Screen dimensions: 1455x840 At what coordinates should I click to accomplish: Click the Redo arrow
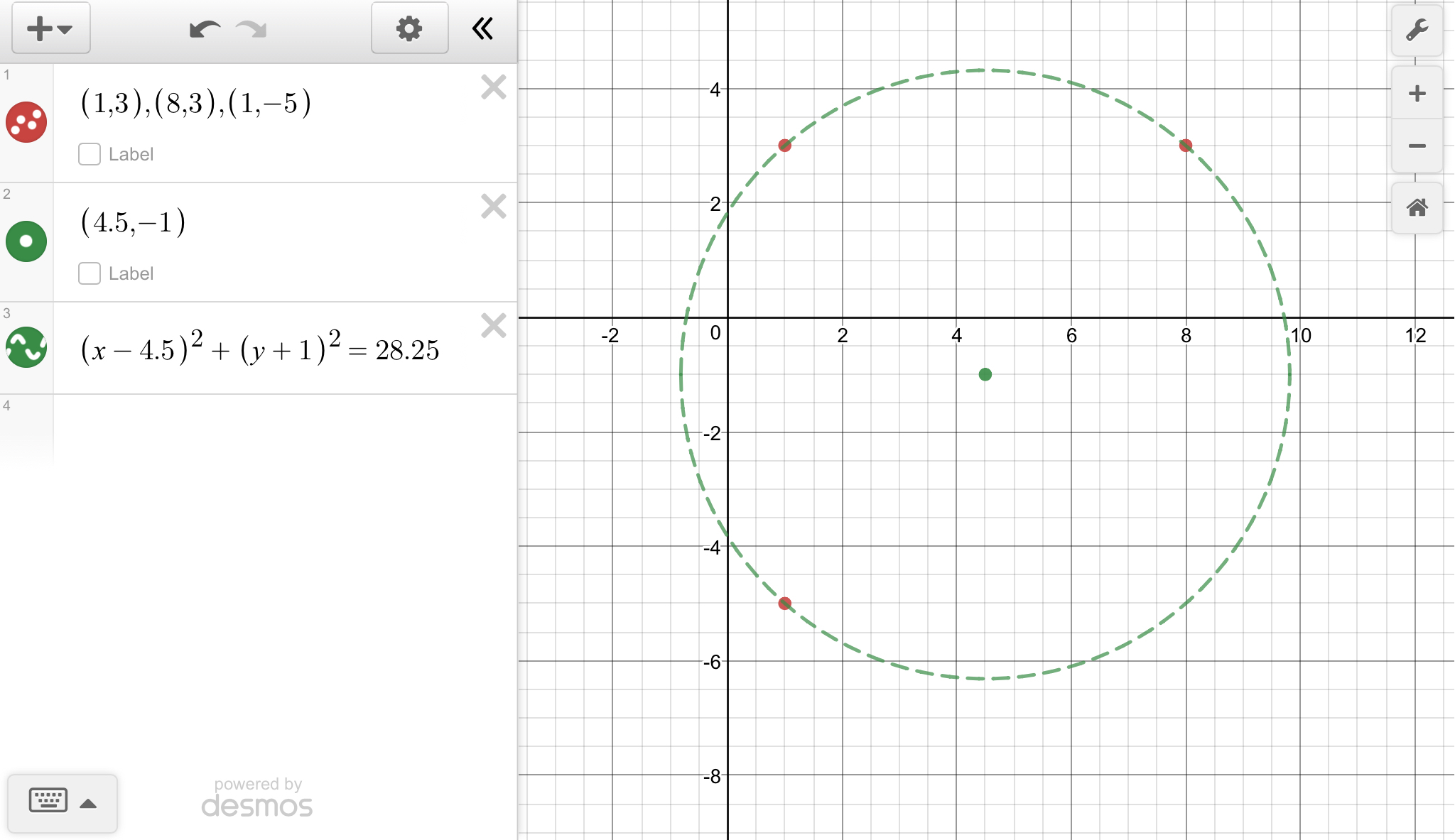point(251,29)
